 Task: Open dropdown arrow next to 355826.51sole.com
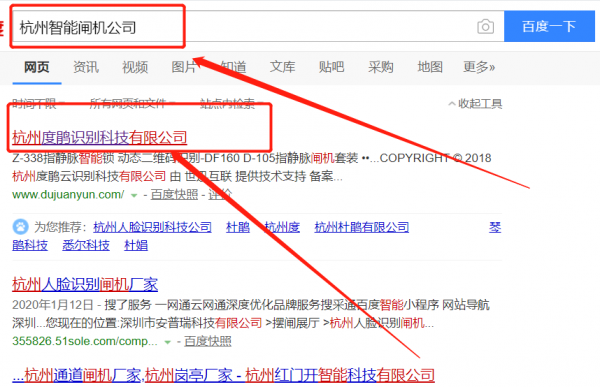[167, 342]
